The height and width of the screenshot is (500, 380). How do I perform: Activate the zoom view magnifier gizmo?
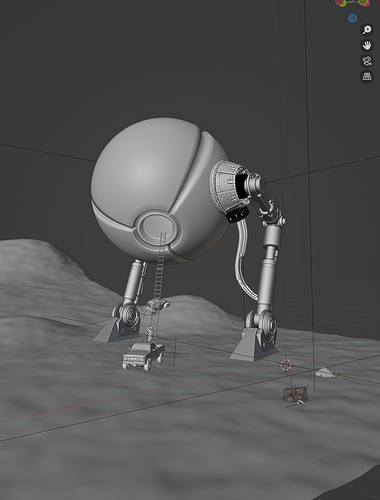367,30
